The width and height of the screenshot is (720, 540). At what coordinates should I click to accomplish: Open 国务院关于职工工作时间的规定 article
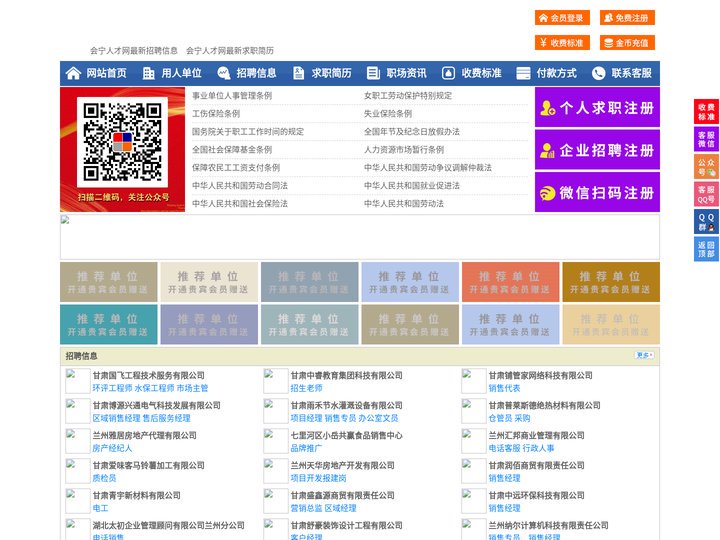point(248,131)
